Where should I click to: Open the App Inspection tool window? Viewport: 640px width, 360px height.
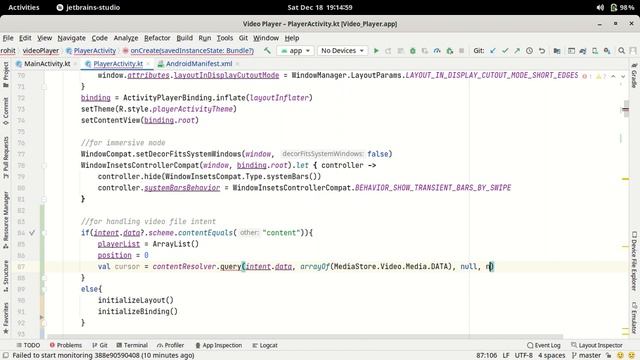(x=218, y=345)
